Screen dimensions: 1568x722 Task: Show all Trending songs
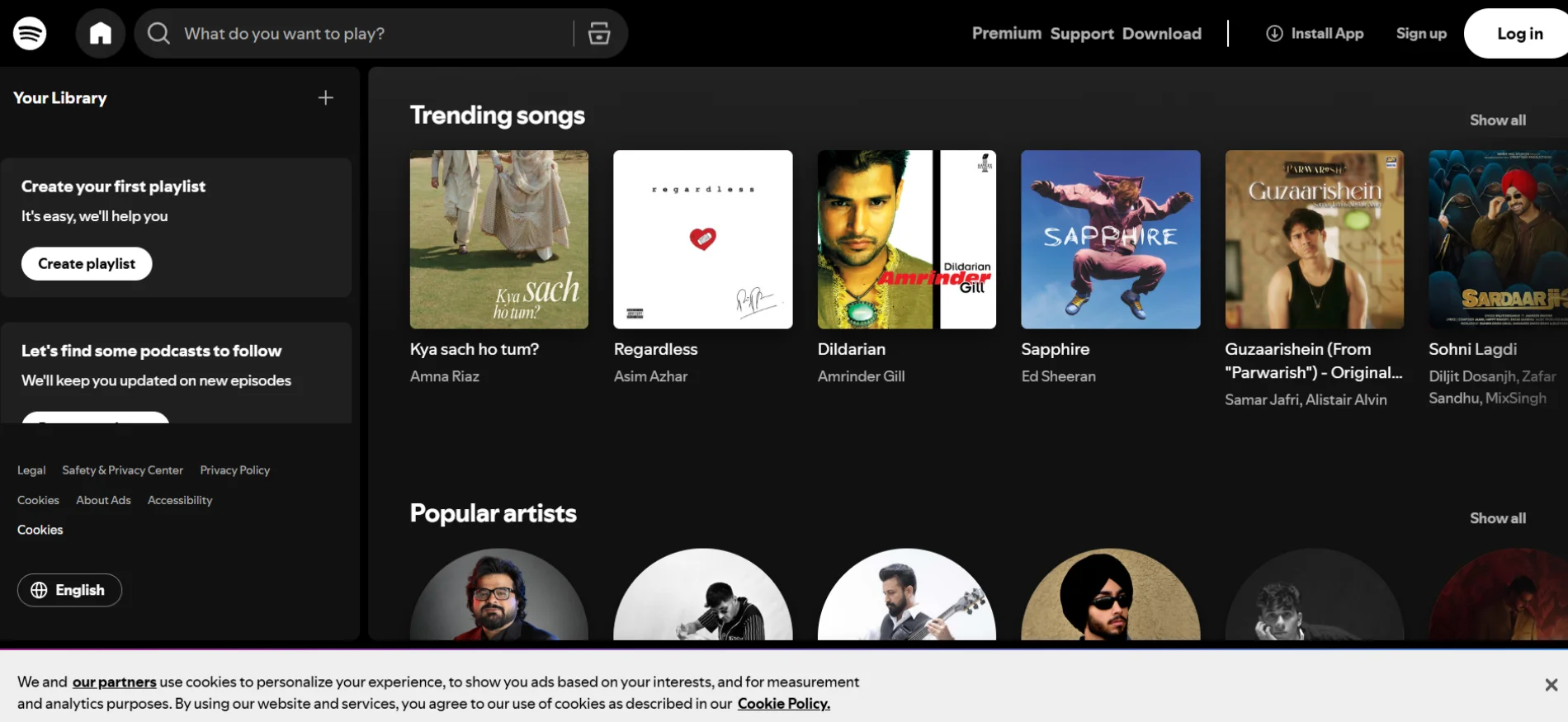[x=1498, y=120]
